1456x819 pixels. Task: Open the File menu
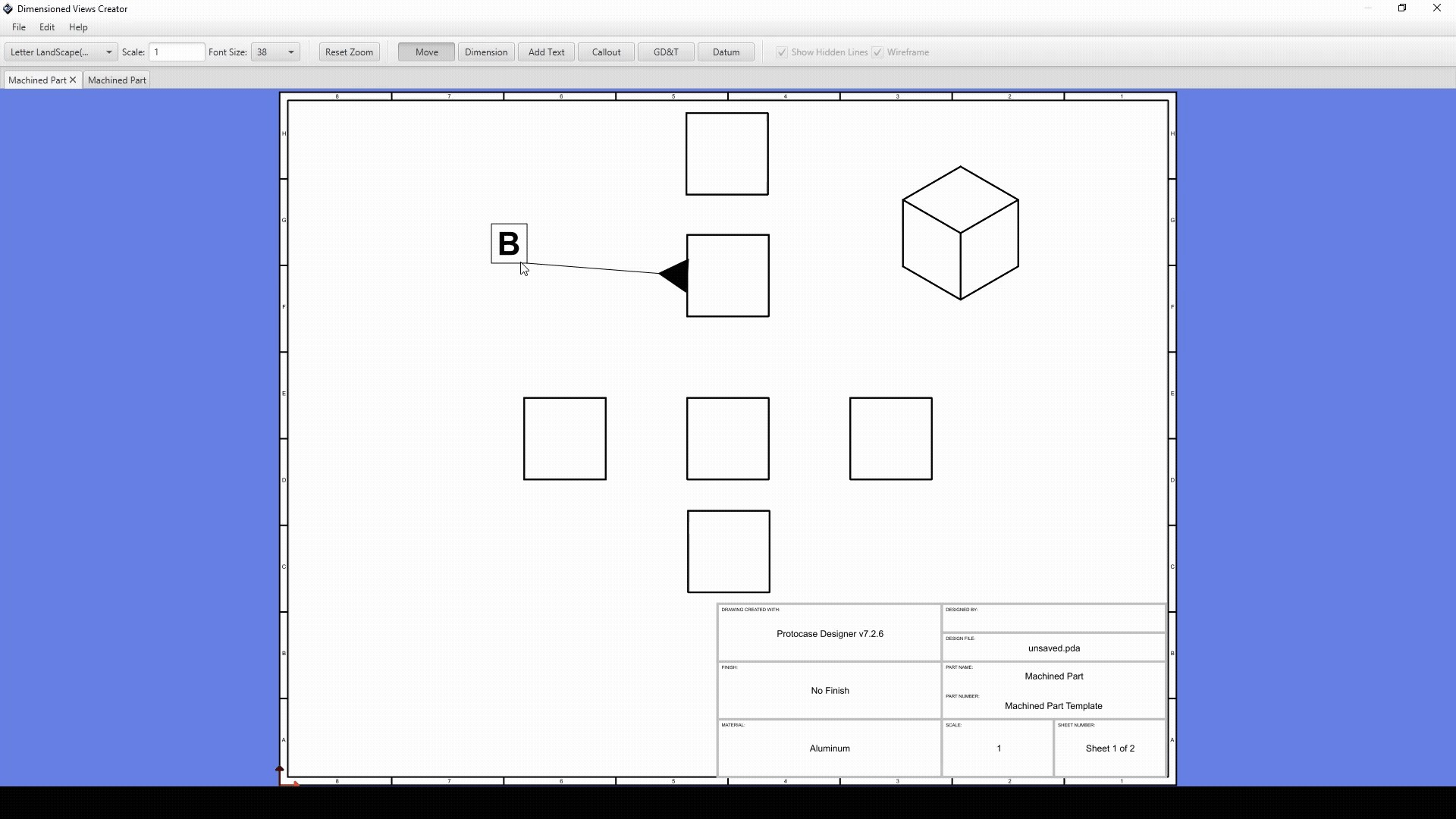tap(19, 27)
